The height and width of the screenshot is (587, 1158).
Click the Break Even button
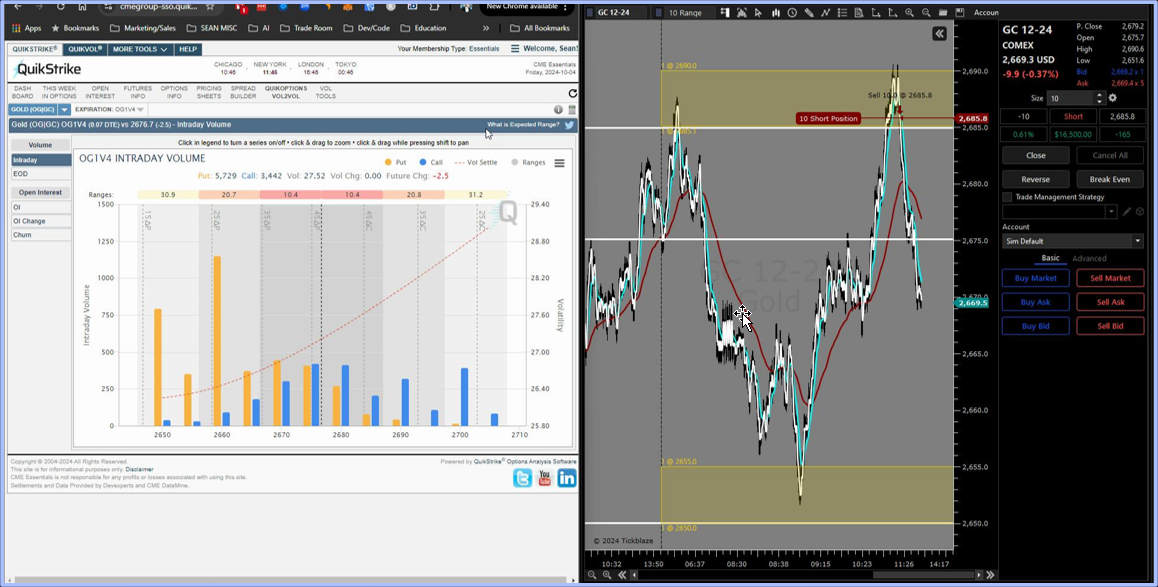coord(1110,179)
